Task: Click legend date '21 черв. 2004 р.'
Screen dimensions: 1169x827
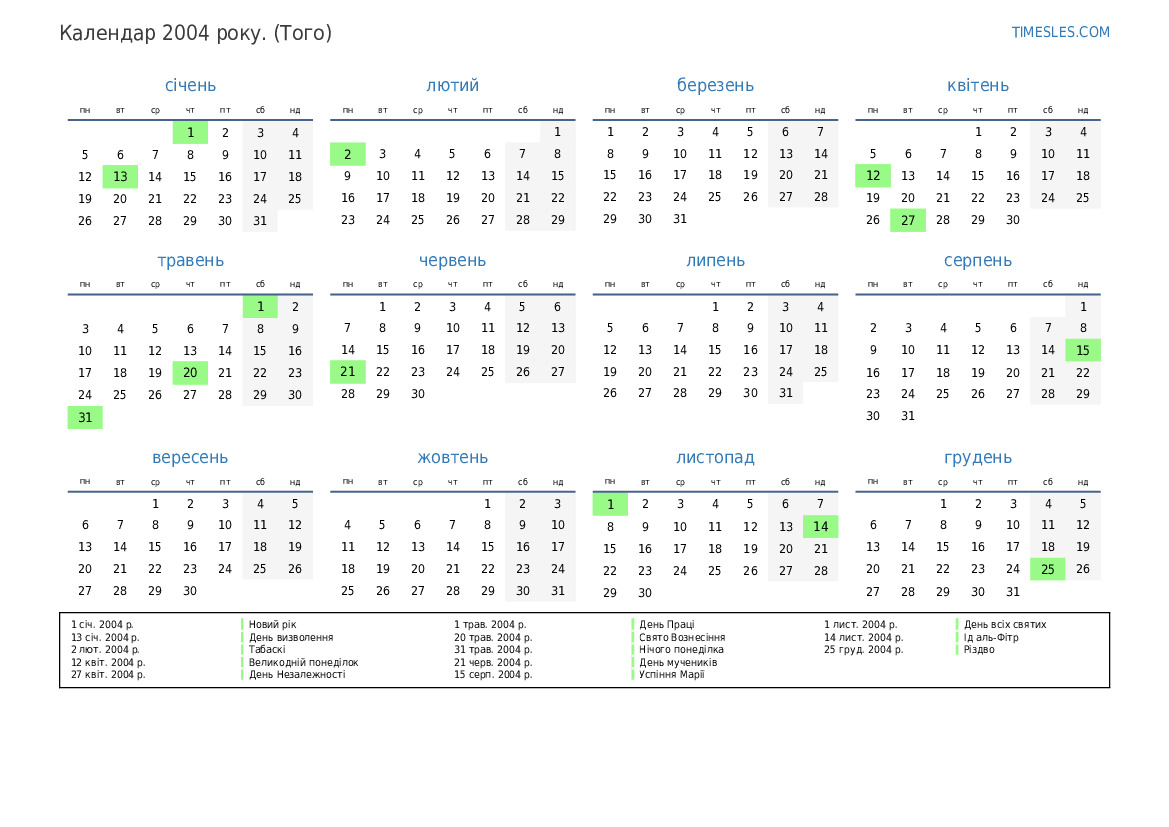Action: (493, 662)
